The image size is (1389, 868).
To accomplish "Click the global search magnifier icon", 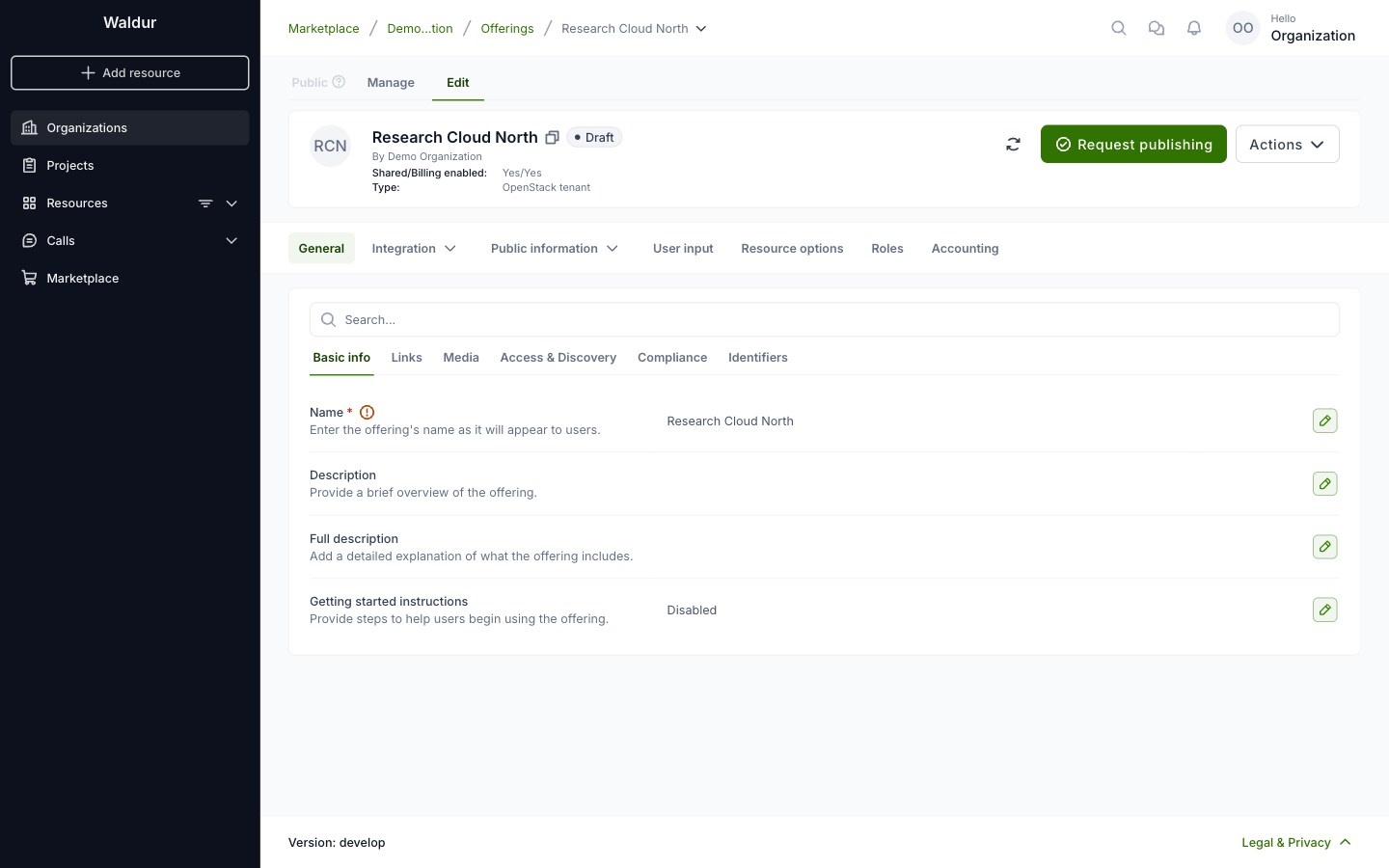I will pyautogui.click(x=1119, y=28).
